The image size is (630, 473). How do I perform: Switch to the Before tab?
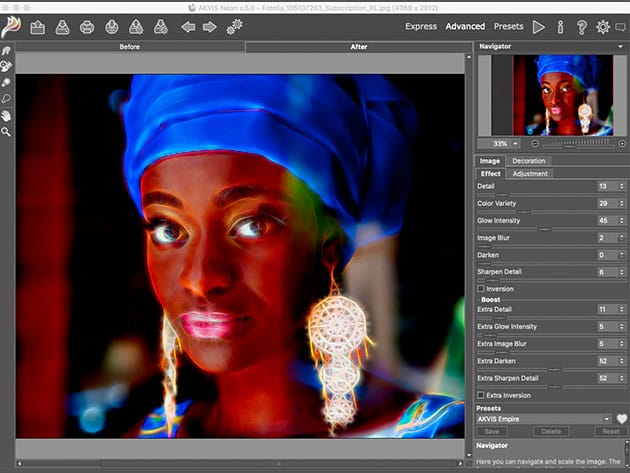[x=130, y=47]
